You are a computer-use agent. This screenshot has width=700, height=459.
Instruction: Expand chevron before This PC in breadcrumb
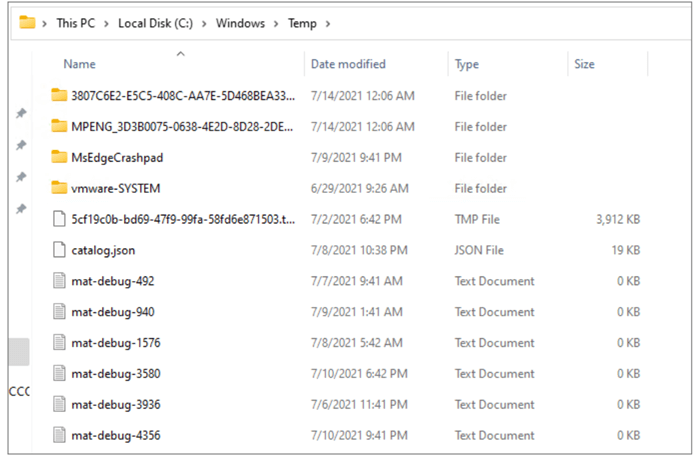coord(44,24)
